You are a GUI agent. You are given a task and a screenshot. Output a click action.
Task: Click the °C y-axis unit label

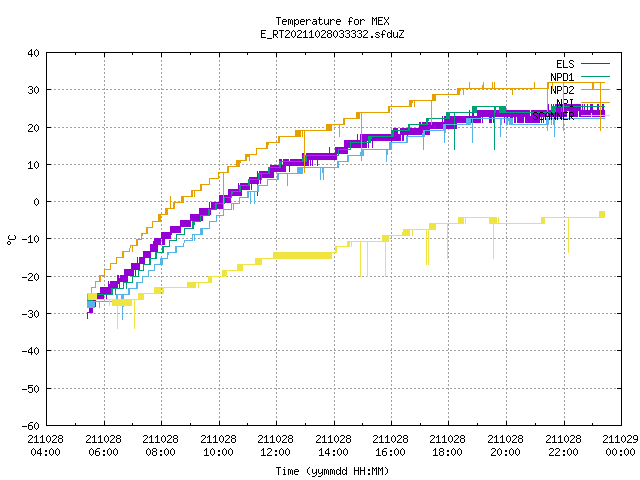tap(11, 240)
